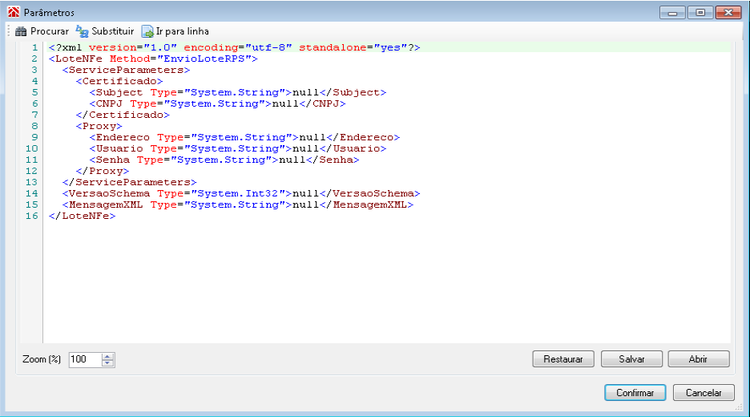Click the MensagemXML element line
The image size is (750, 417).
(x=238, y=205)
